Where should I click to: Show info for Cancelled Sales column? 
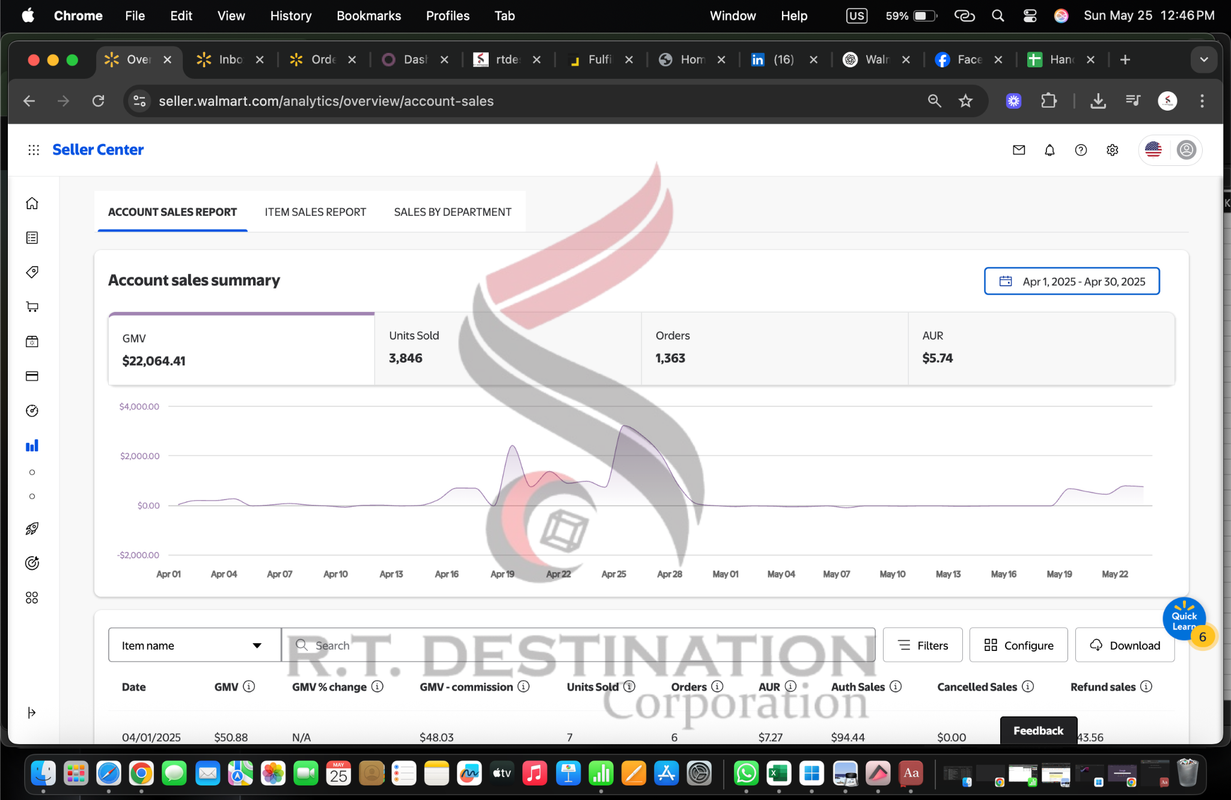pos(1028,687)
